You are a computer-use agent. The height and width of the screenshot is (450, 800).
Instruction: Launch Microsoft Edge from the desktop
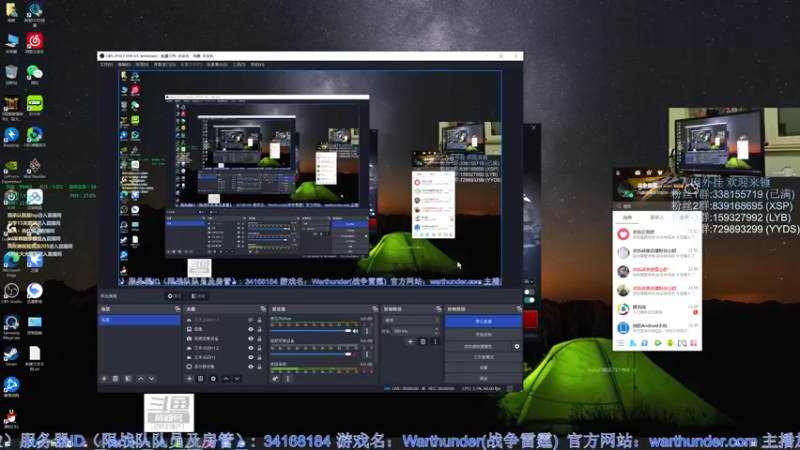(x=11, y=263)
